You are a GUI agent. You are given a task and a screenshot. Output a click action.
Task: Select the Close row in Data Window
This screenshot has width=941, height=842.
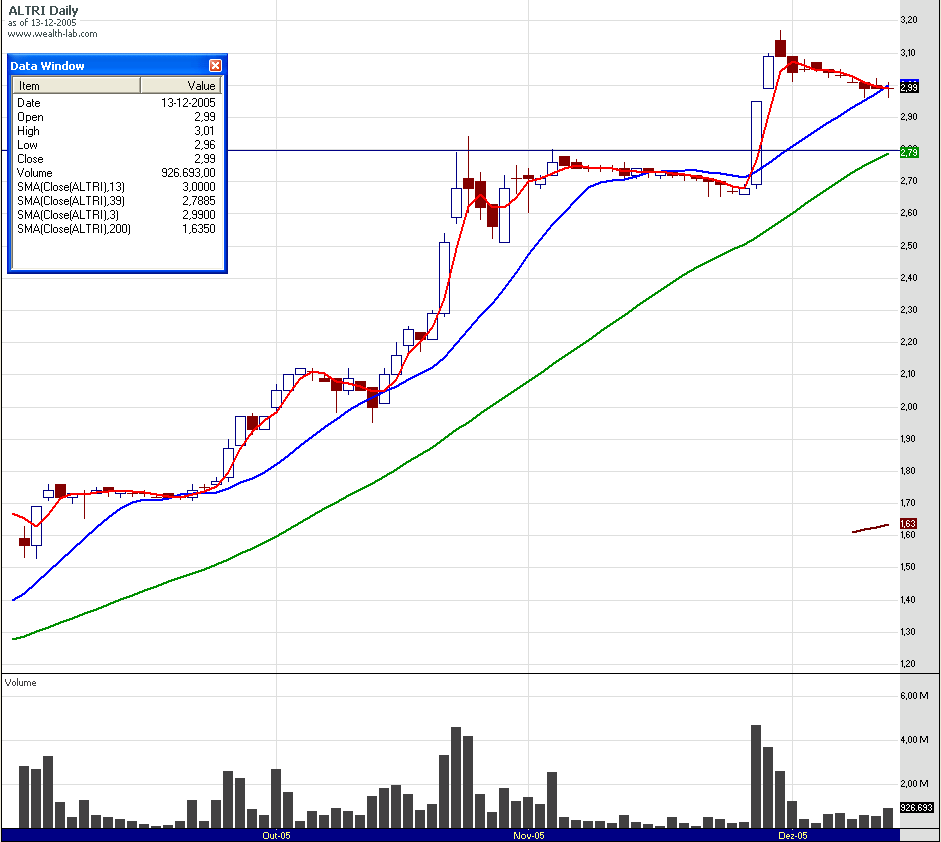coord(116,158)
